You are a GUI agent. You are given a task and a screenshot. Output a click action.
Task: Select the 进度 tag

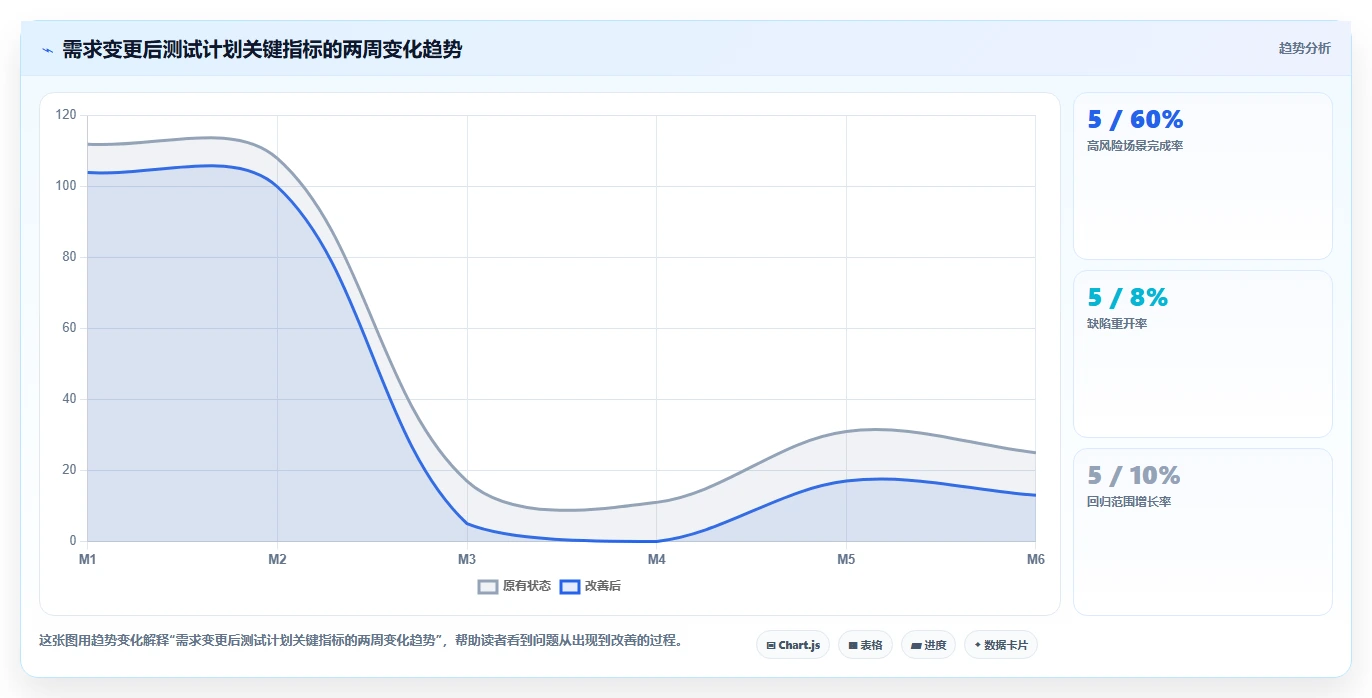click(929, 645)
